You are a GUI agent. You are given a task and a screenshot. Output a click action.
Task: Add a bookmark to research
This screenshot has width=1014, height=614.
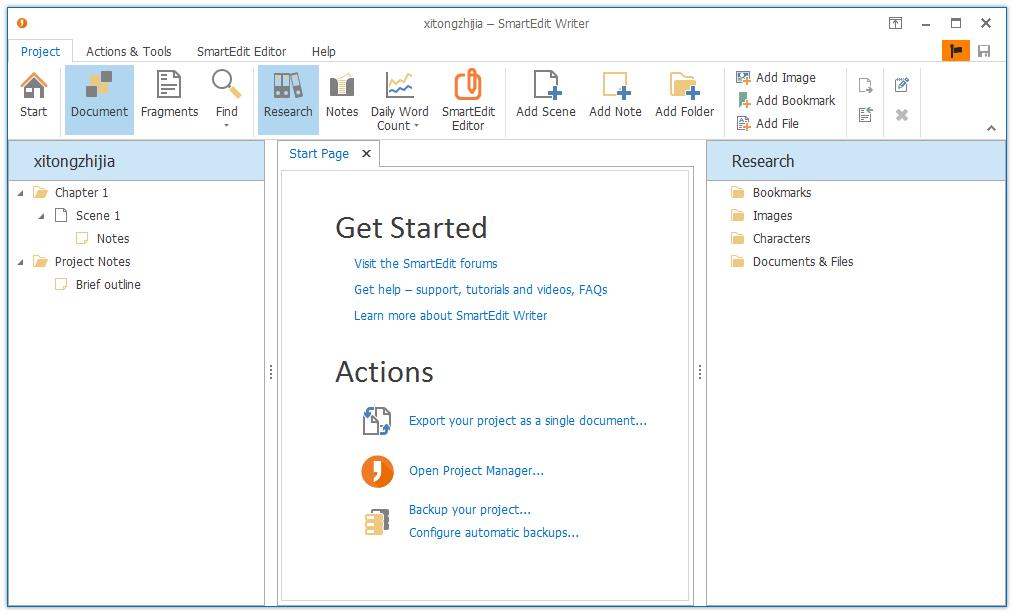785,100
